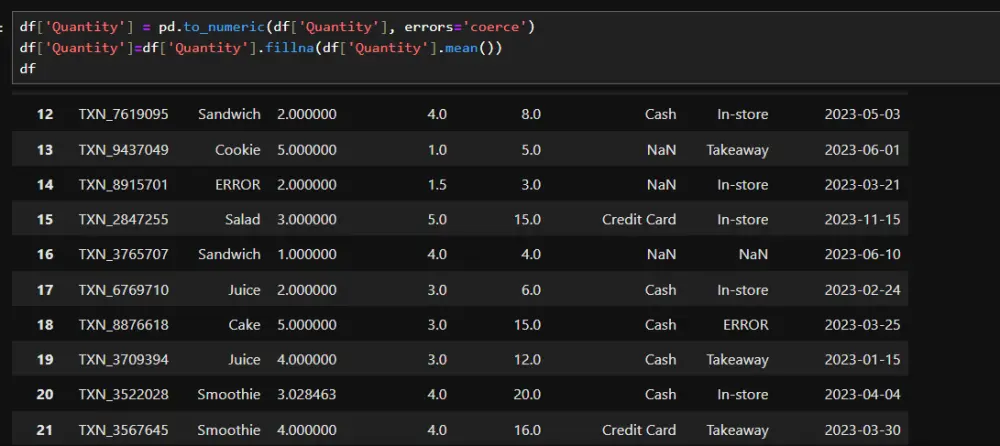1000x446 pixels.
Task: Click transaction ID TXN_8915701
Action: (x=124, y=184)
